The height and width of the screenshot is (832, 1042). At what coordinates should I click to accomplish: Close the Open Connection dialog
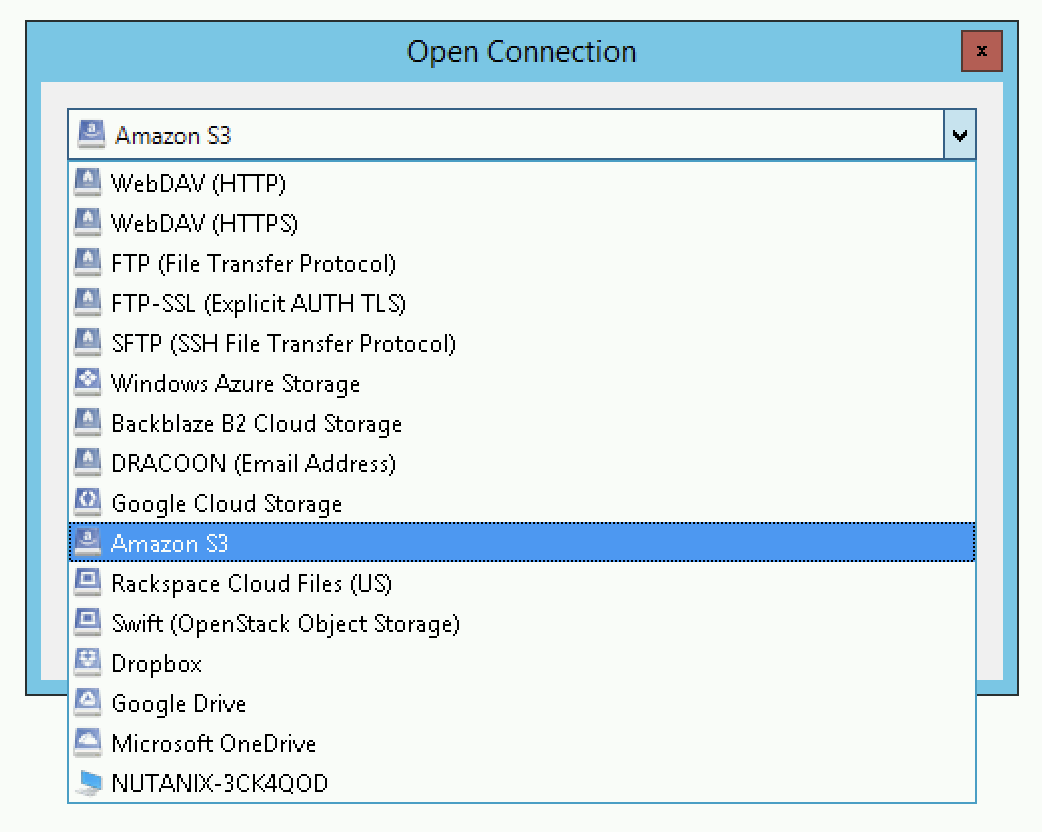pyautogui.click(x=982, y=51)
